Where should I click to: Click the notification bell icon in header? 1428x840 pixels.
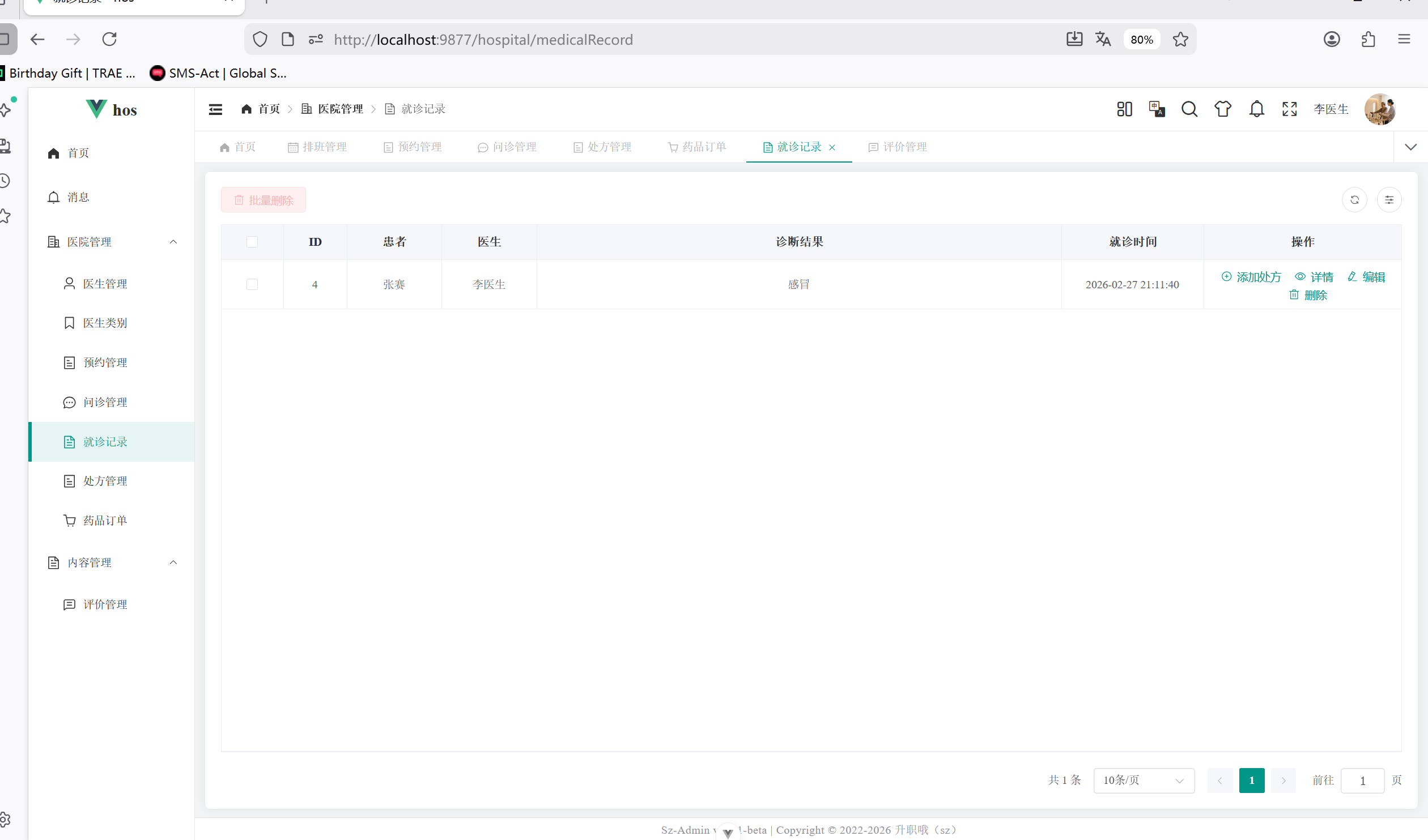(1256, 109)
